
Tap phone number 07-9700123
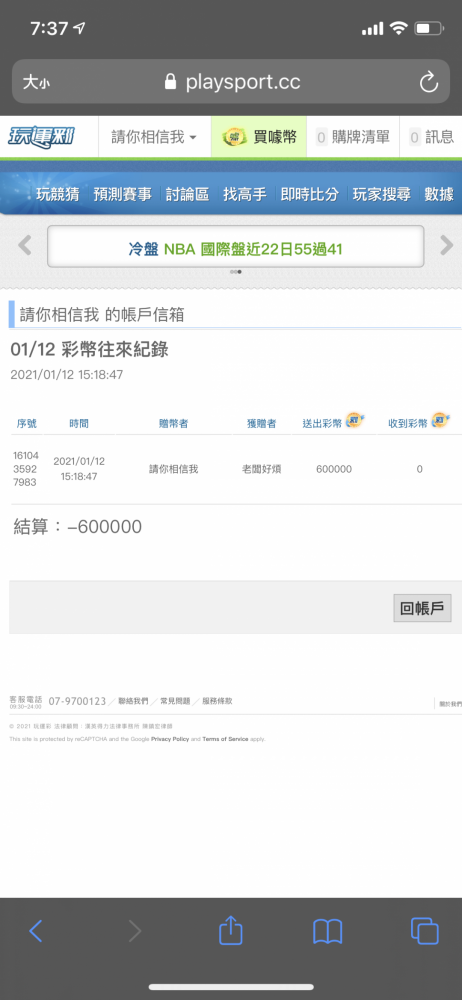[77, 701]
